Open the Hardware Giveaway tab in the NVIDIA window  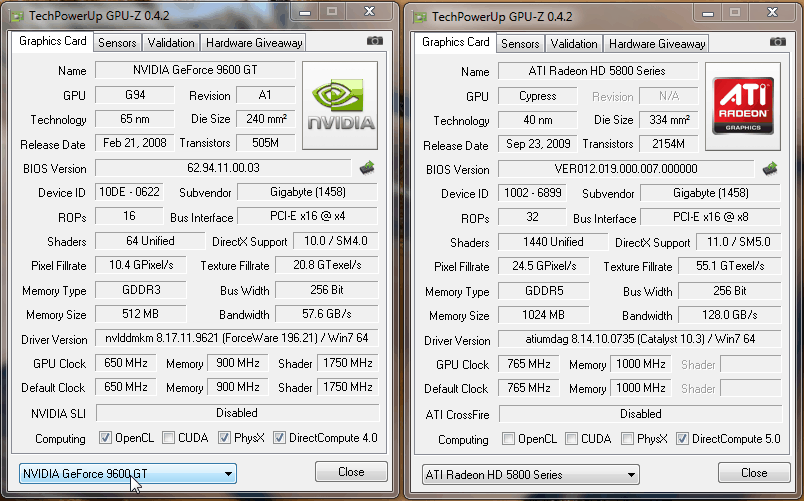pos(254,43)
